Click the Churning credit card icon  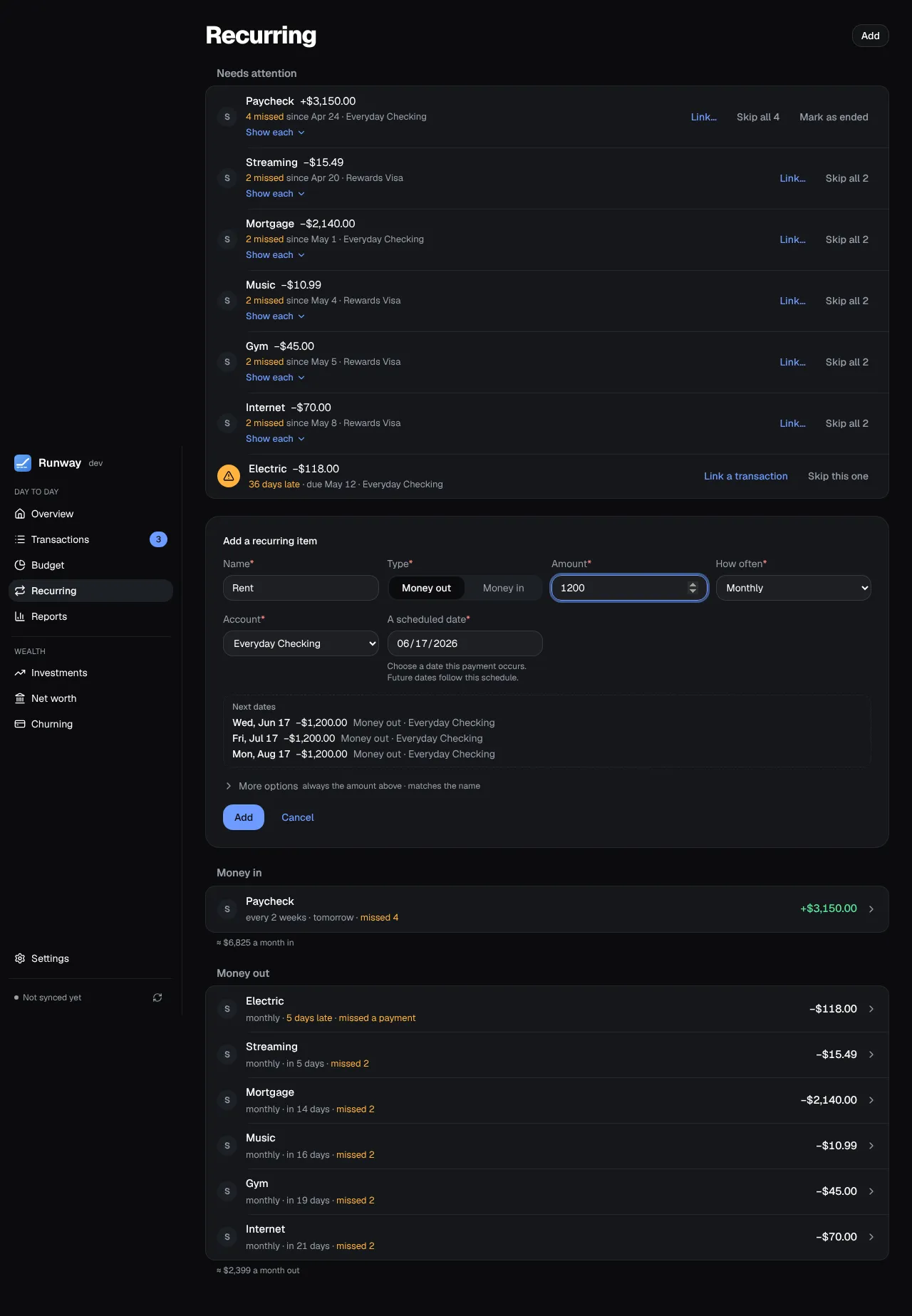(x=20, y=724)
